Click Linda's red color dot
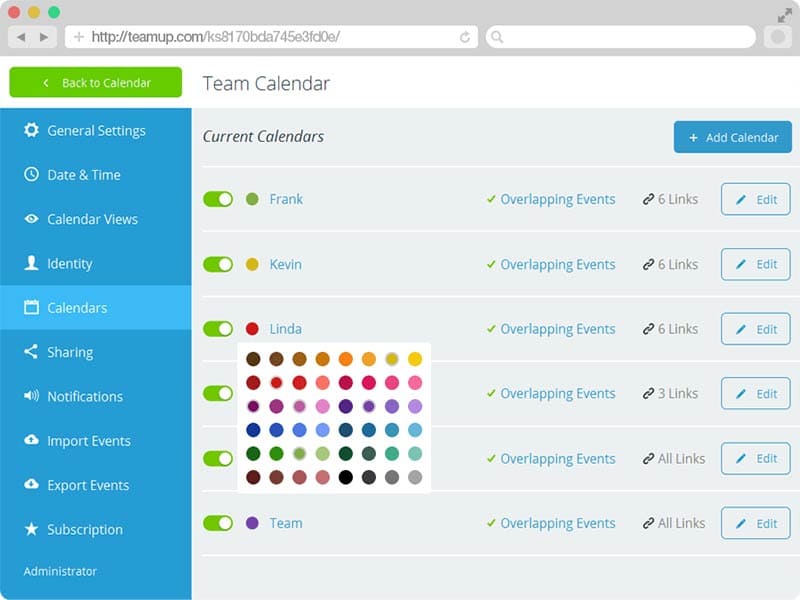The image size is (800, 600). (252, 329)
